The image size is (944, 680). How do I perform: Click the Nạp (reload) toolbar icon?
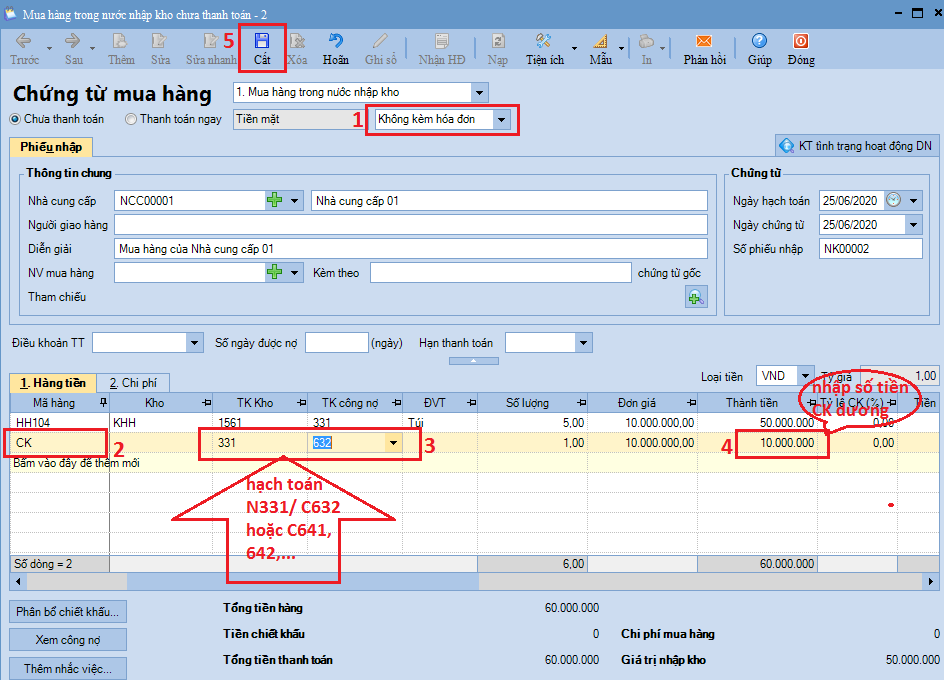(498, 41)
